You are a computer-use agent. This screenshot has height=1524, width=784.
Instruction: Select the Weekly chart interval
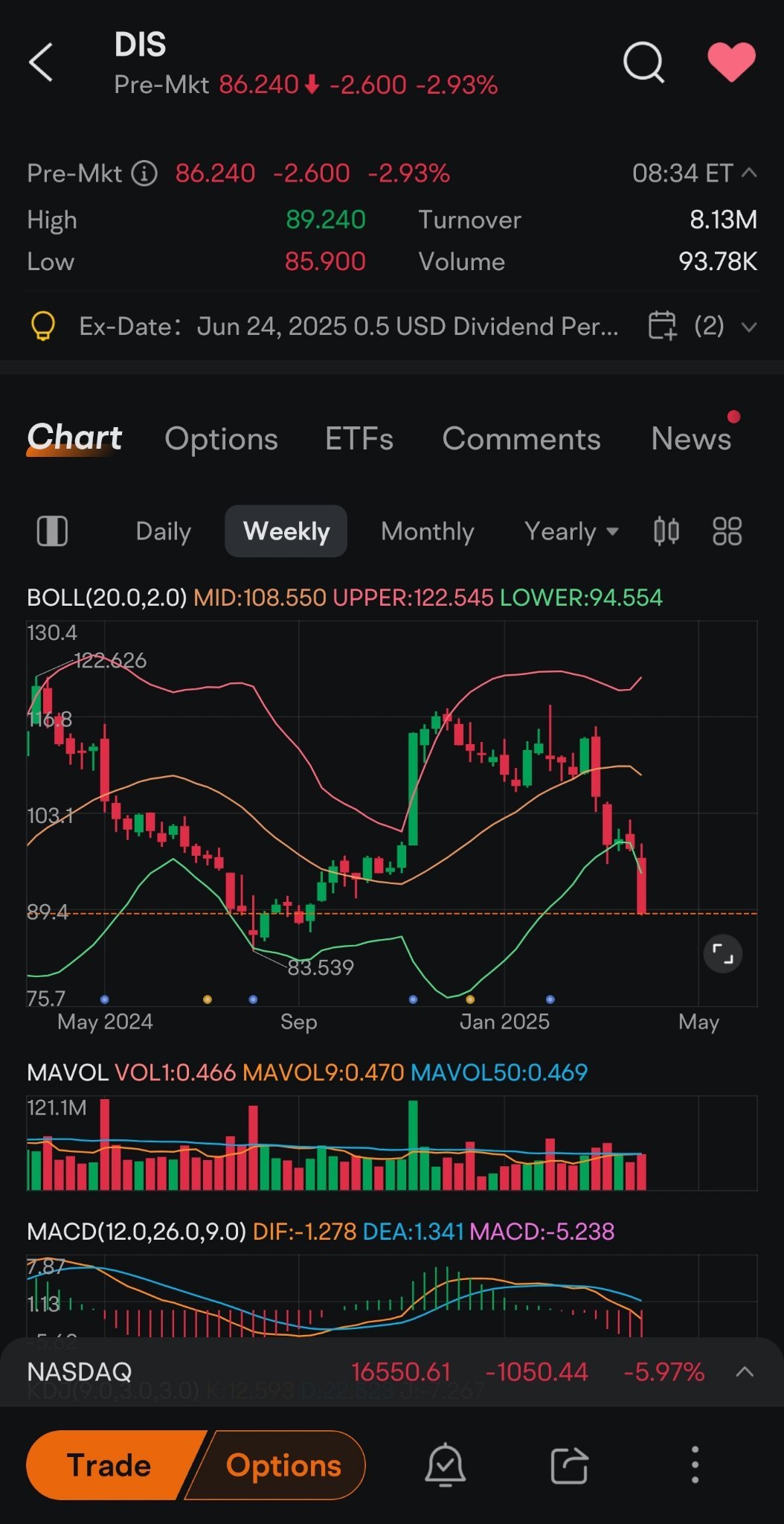[286, 531]
